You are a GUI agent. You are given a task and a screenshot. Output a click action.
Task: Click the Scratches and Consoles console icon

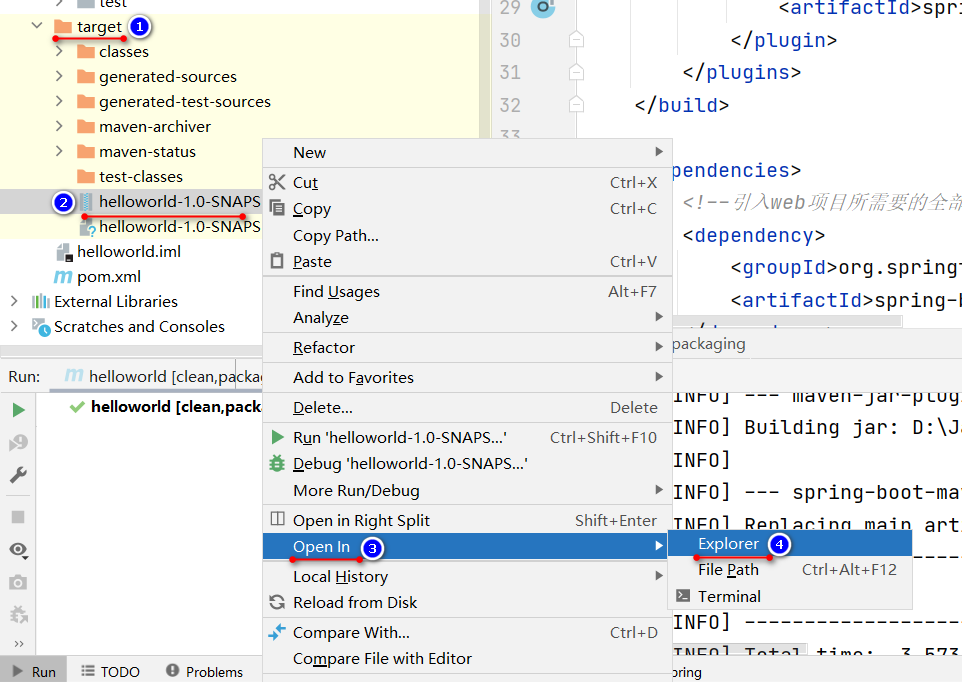tap(42, 327)
